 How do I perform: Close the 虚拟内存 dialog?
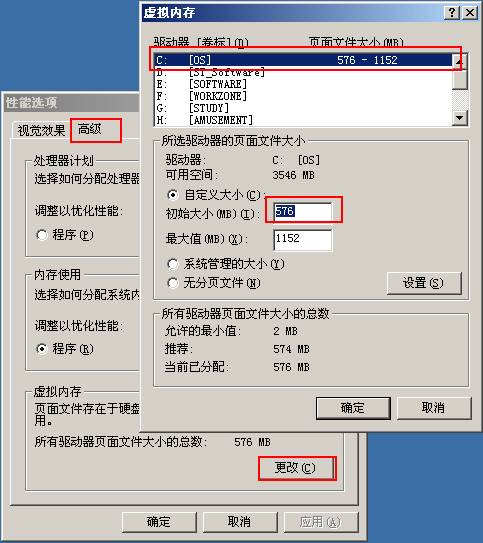[x=470, y=13]
